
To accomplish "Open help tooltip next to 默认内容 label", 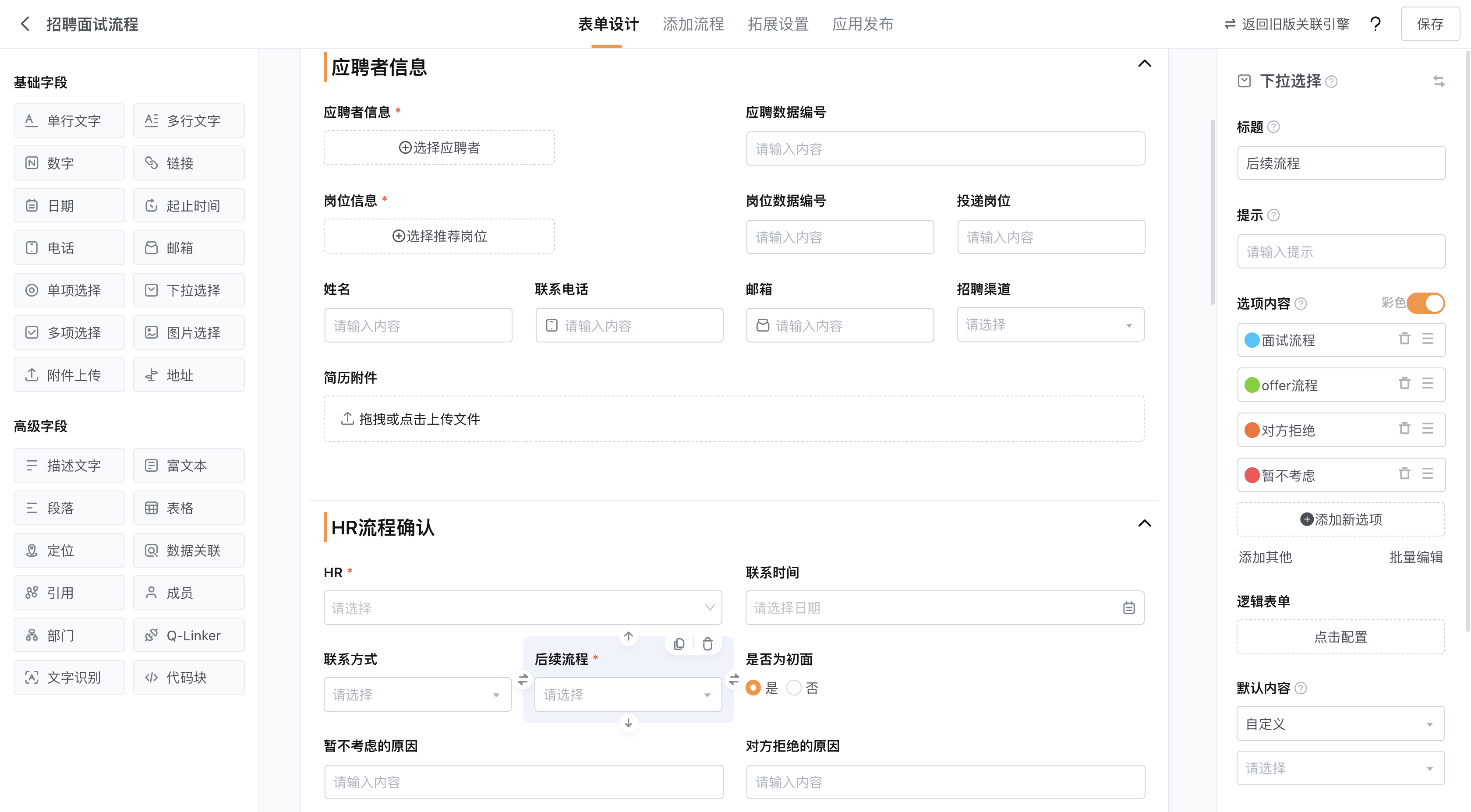I will (x=1301, y=688).
